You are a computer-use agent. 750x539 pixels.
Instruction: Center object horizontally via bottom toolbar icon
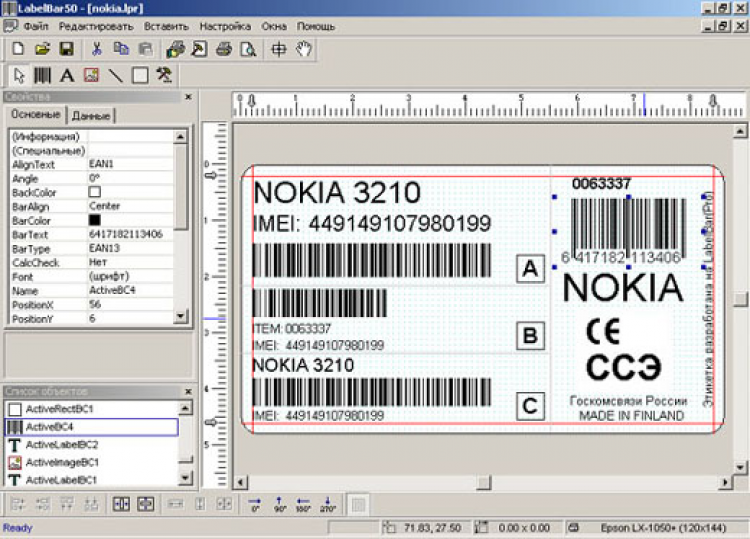[x=121, y=504]
